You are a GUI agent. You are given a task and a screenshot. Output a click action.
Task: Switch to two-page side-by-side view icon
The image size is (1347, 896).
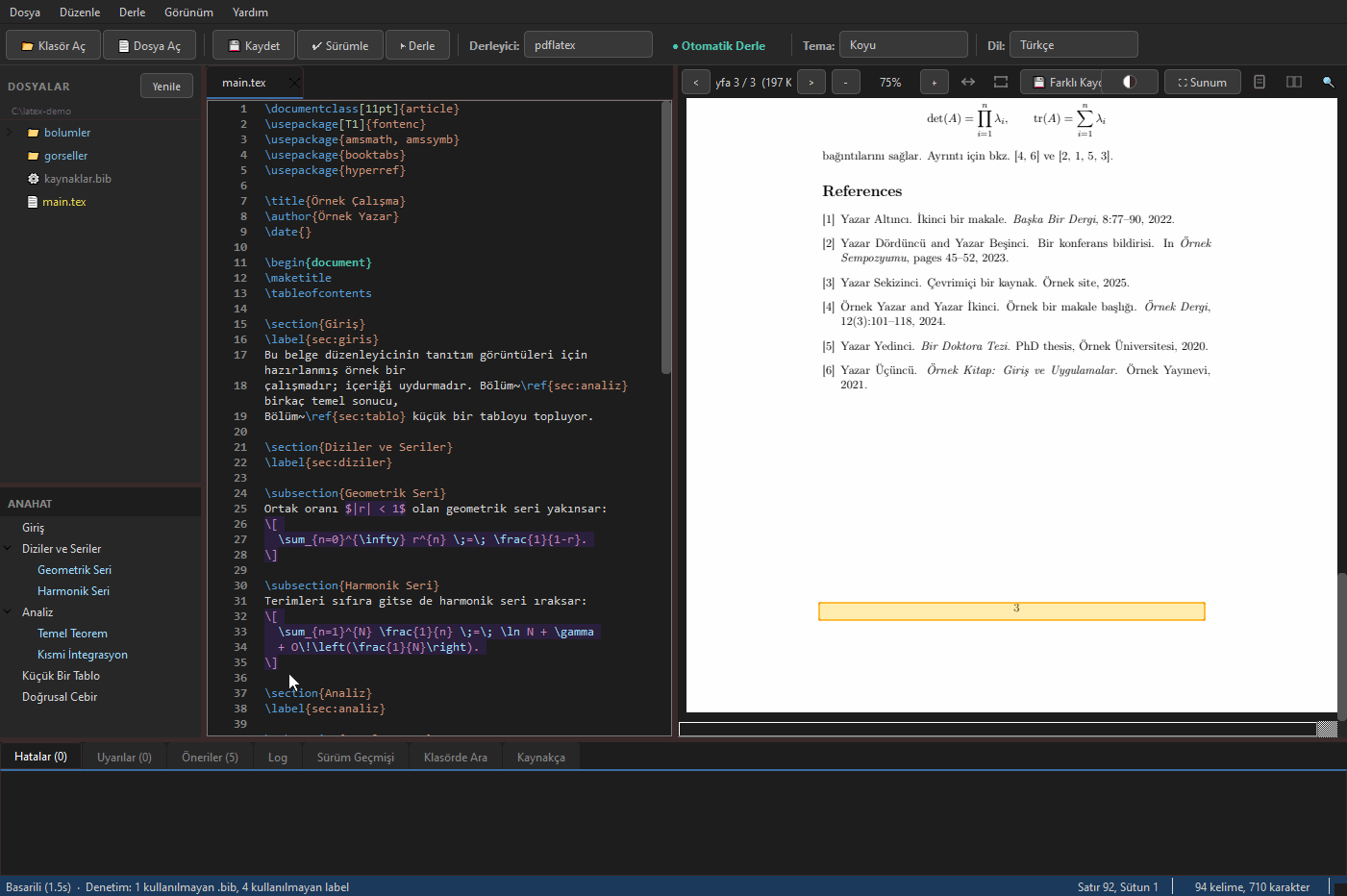[1294, 83]
